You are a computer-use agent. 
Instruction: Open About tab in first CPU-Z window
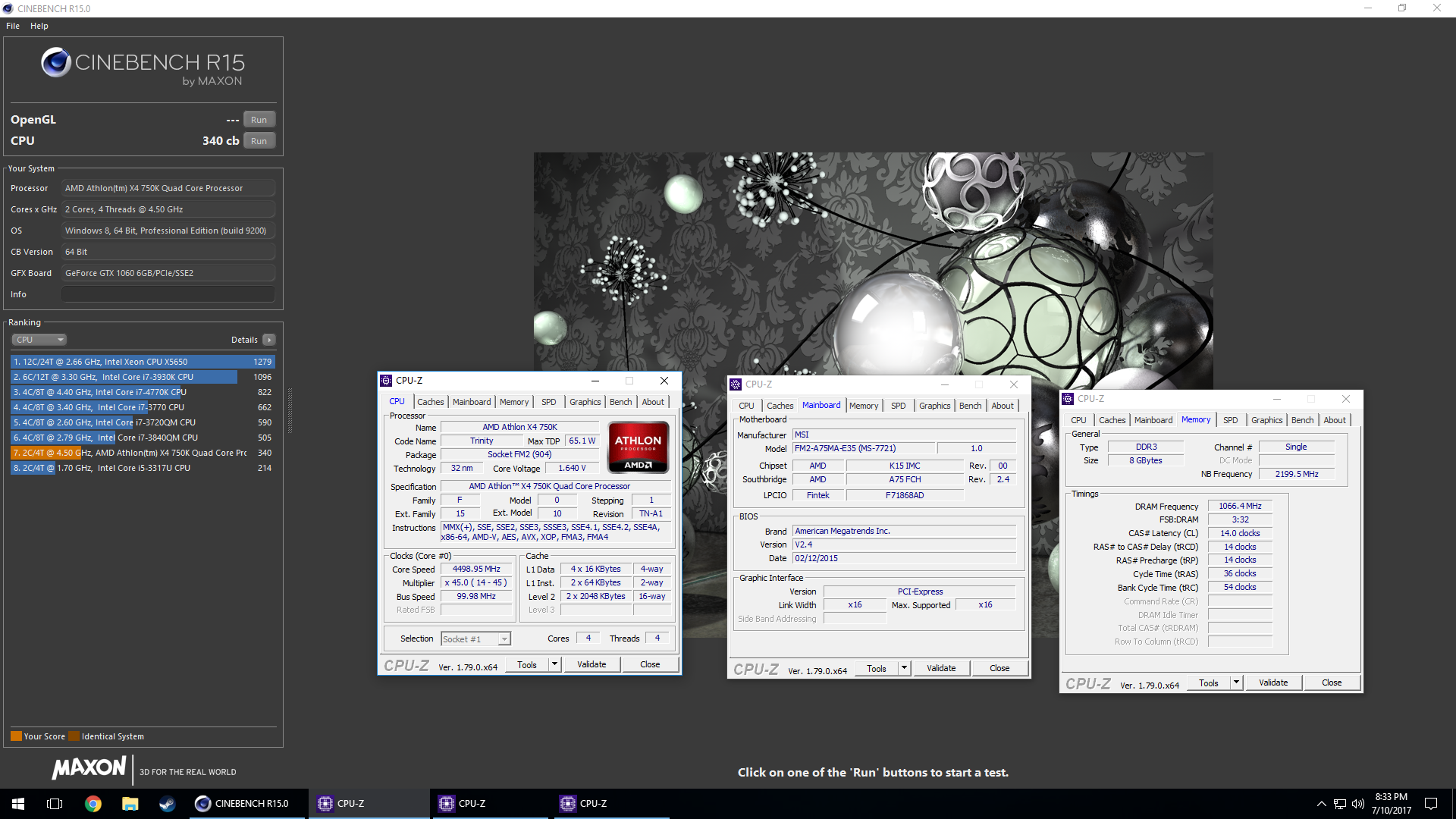pyautogui.click(x=653, y=402)
